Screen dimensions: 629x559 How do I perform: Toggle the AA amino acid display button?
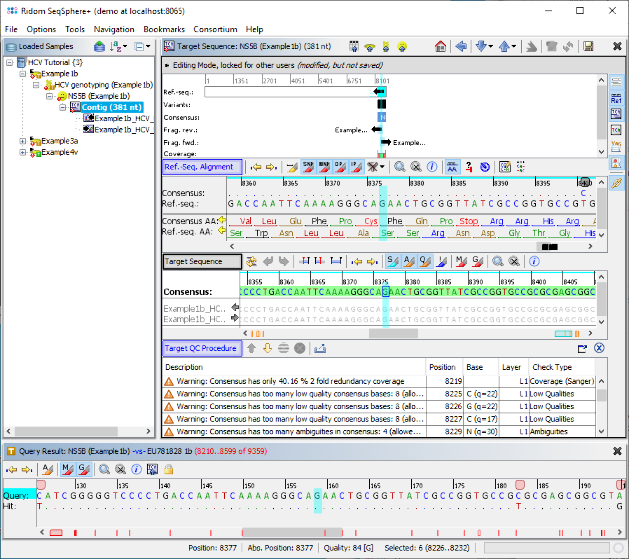453,167
